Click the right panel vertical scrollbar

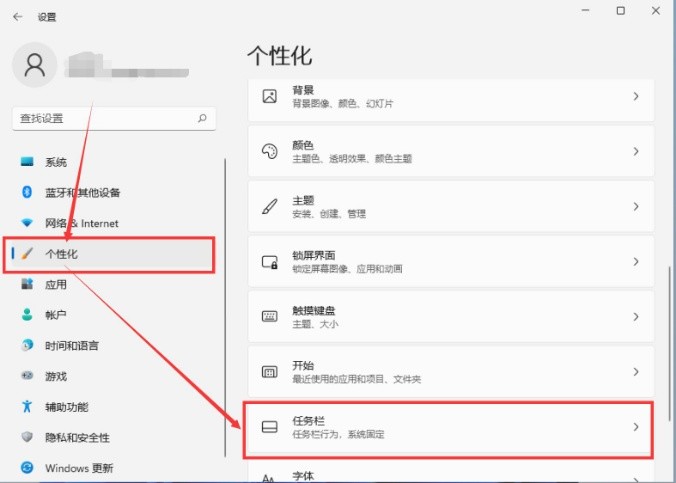[669, 343]
